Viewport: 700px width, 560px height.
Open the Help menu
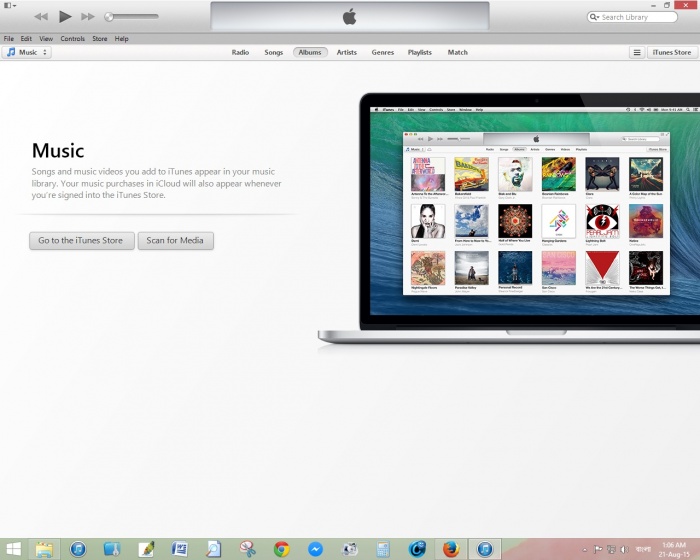(x=121, y=39)
